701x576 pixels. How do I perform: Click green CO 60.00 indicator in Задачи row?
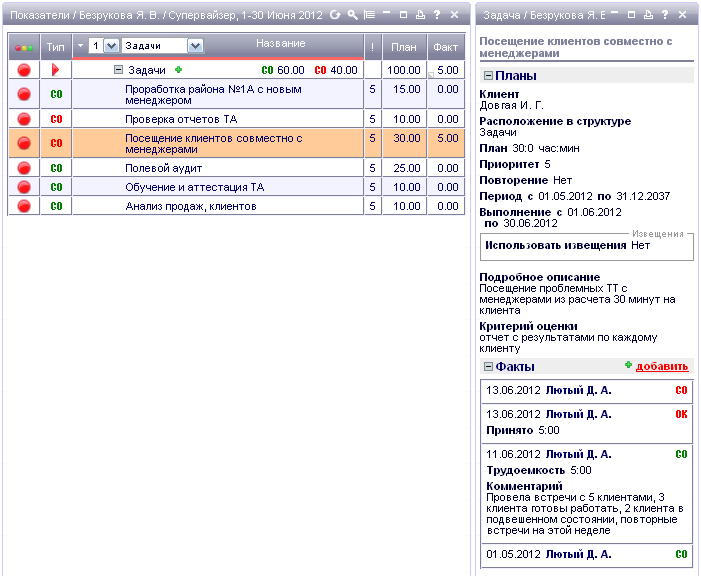pos(283,70)
